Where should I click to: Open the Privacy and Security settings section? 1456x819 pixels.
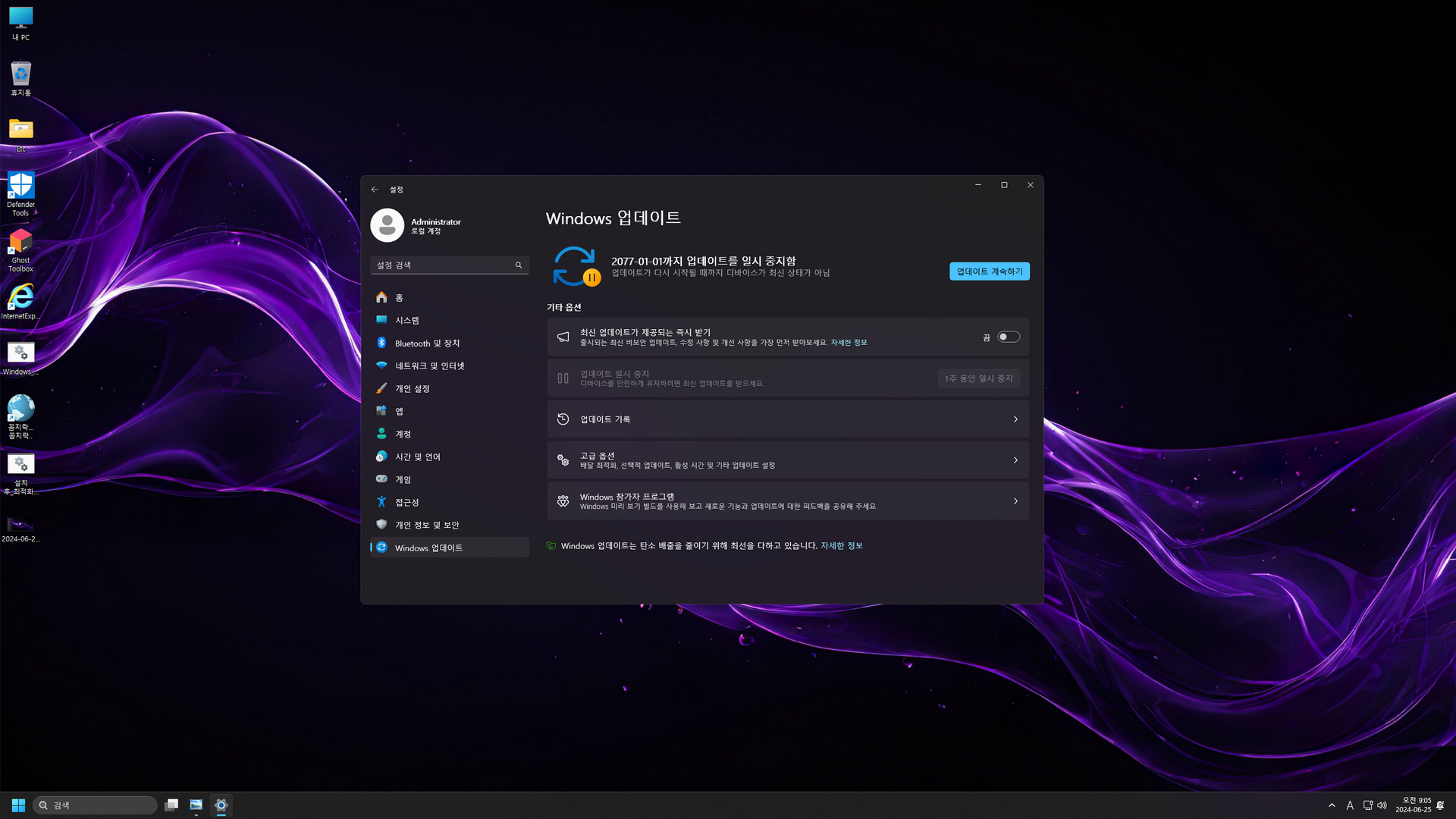[426, 525]
